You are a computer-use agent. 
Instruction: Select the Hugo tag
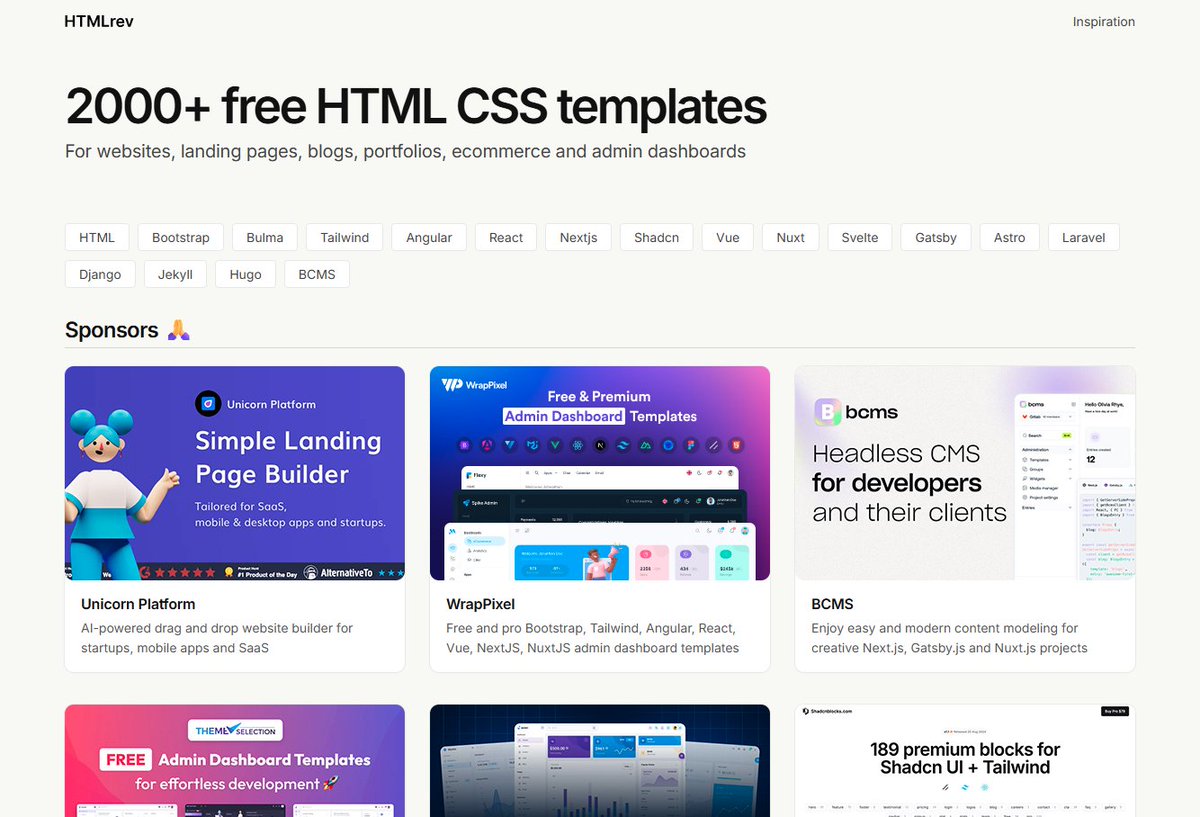(246, 274)
